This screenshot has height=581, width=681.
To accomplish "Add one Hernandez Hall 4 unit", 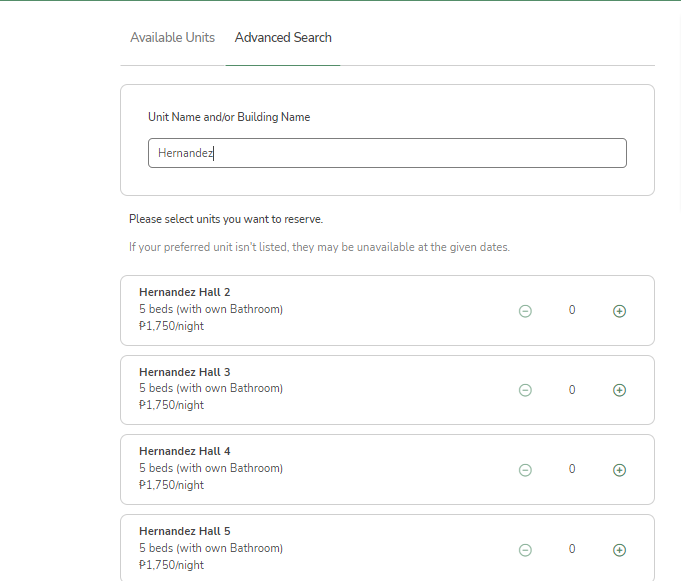I will point(619,470).
